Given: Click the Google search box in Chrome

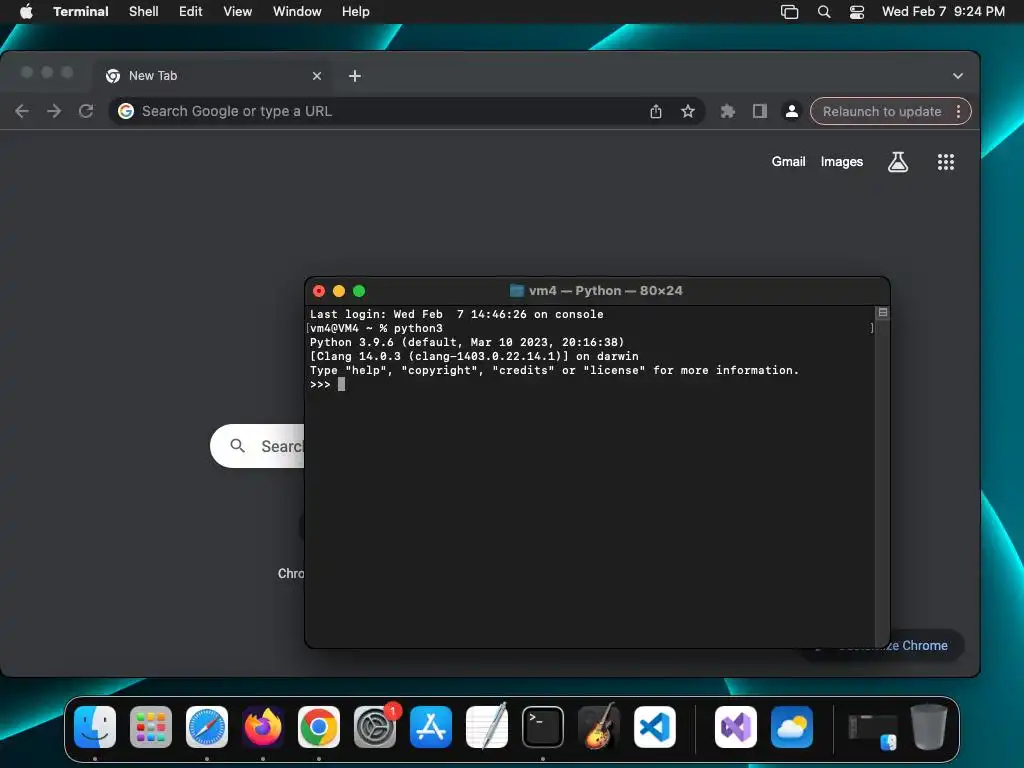Looking at the screenshot, I should [257, 446].
